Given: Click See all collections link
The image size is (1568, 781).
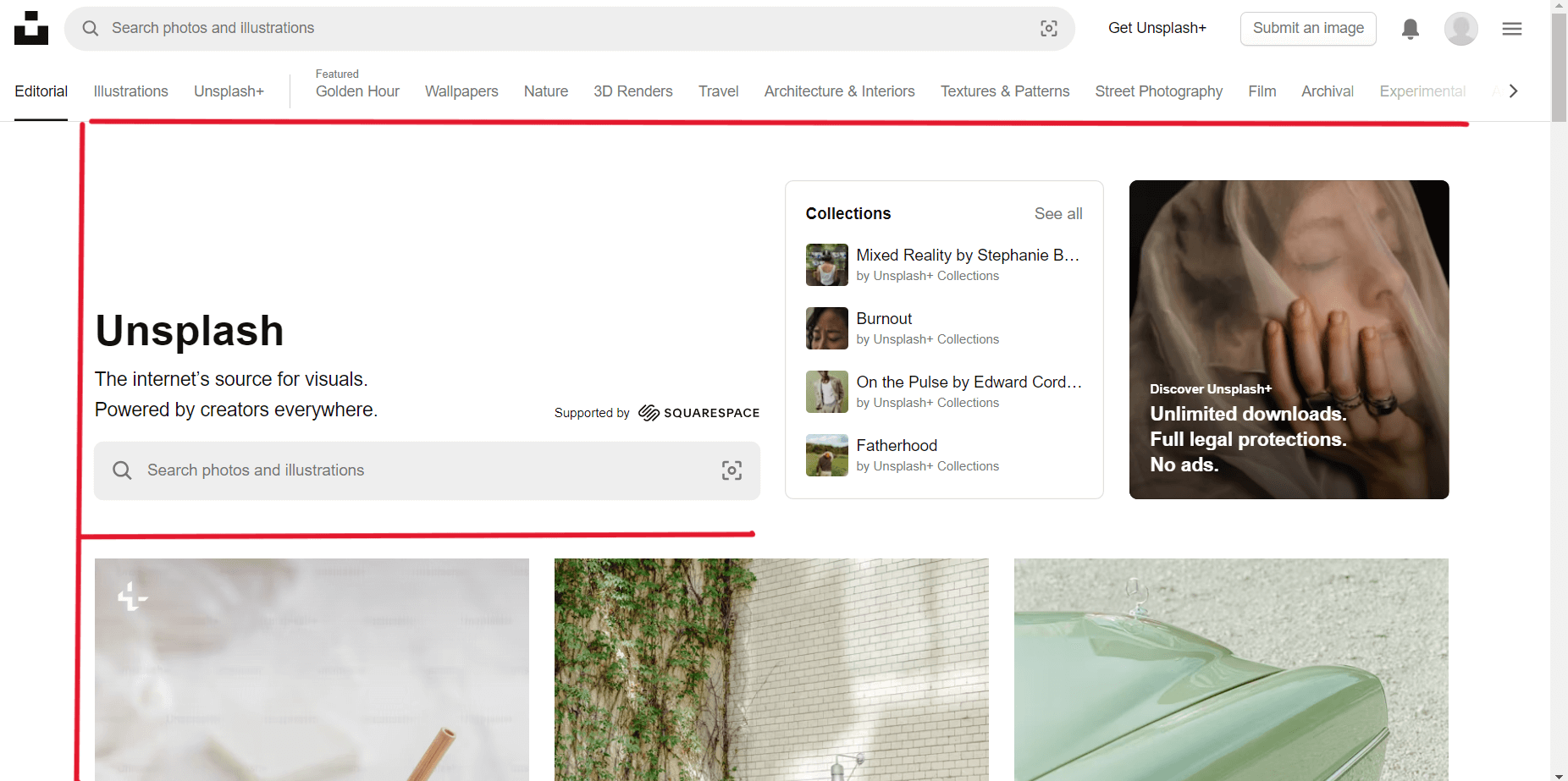Looking at the screenshot, I should click(1058, 214).
